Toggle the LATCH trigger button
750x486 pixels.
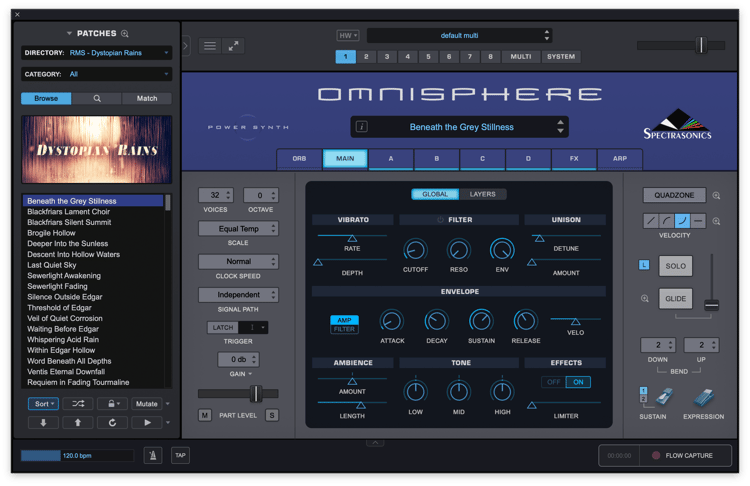[223, 327]
